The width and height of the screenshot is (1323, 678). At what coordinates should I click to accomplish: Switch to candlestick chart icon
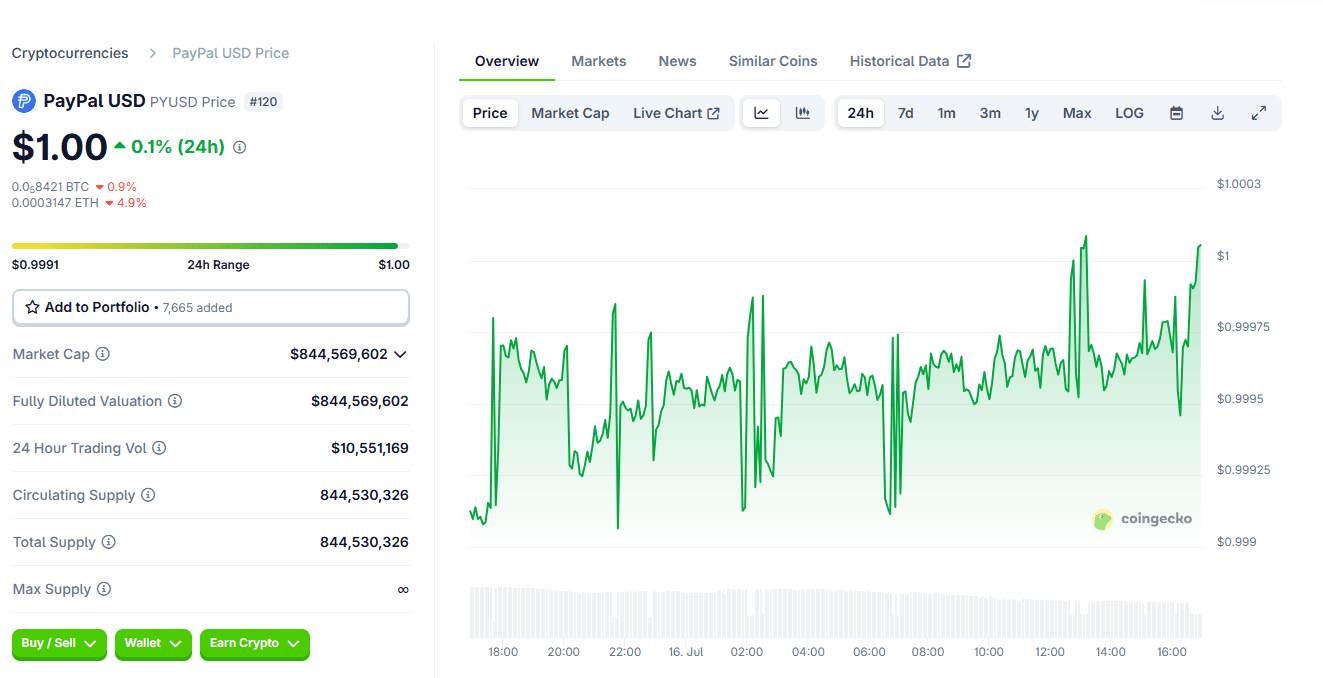tap(802, 113)
